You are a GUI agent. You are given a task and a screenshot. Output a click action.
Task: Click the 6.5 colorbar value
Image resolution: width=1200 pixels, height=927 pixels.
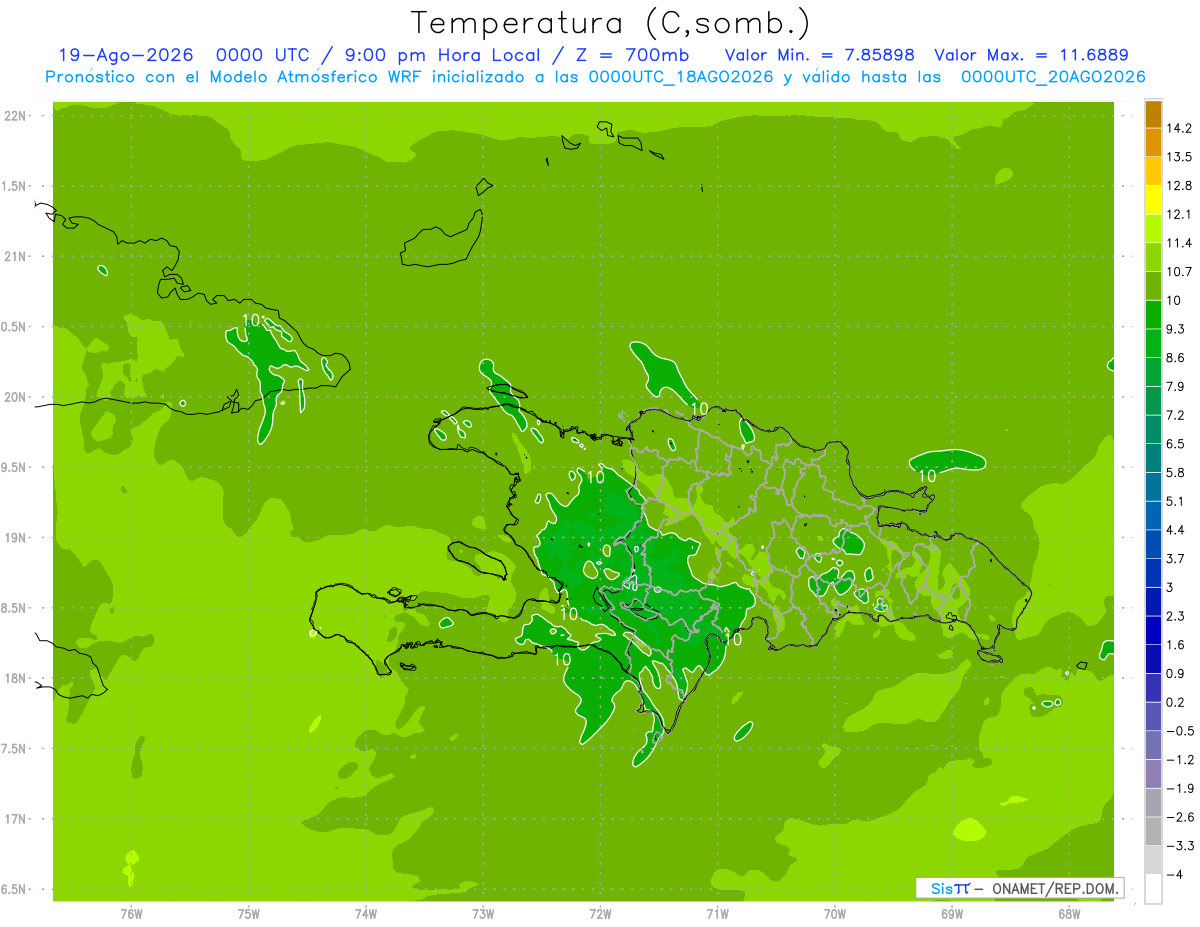pyautogui.click(x=1176, y=444)
